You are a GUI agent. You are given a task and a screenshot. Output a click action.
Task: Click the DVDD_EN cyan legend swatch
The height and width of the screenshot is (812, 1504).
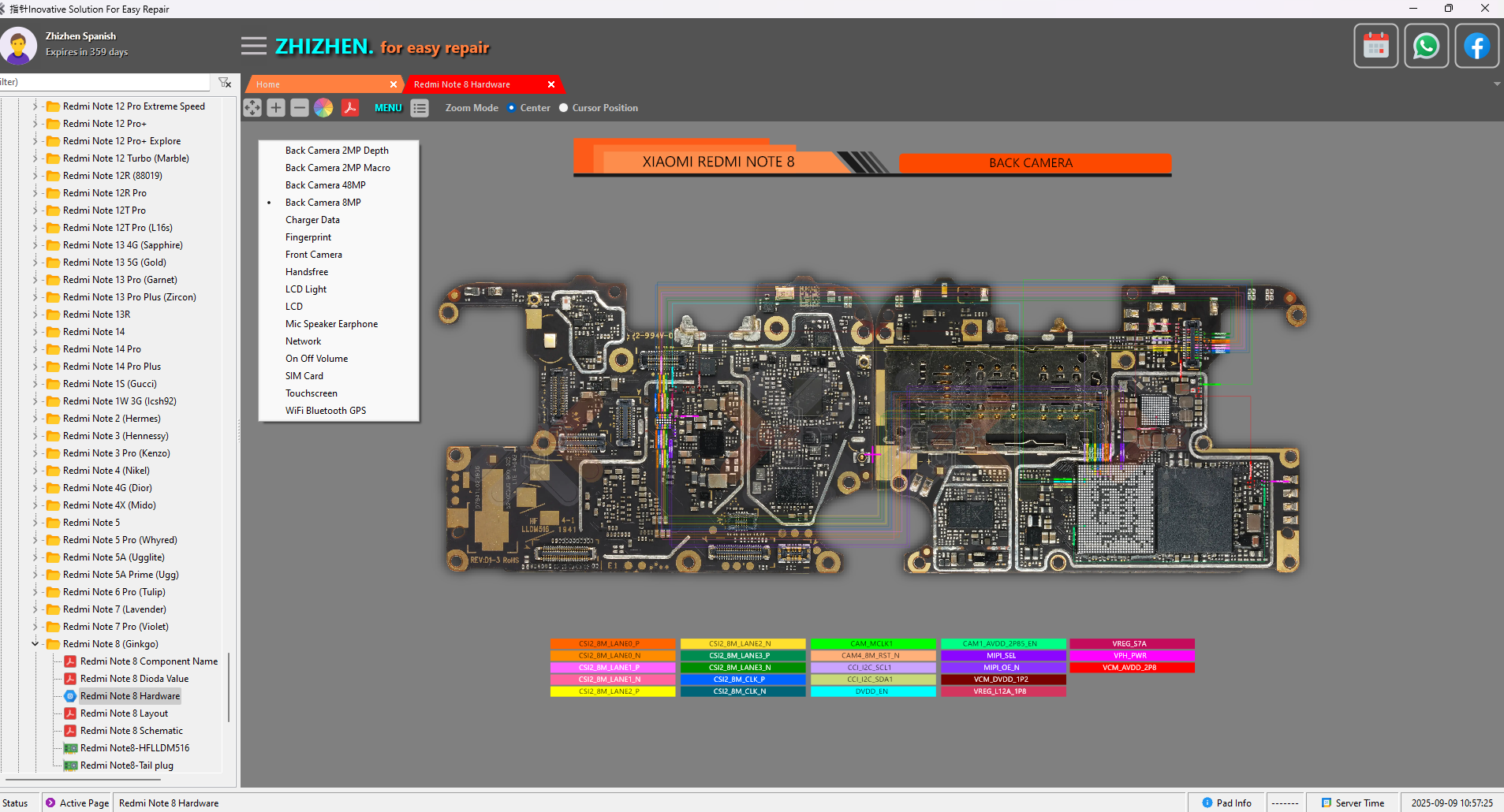(873, 691)
